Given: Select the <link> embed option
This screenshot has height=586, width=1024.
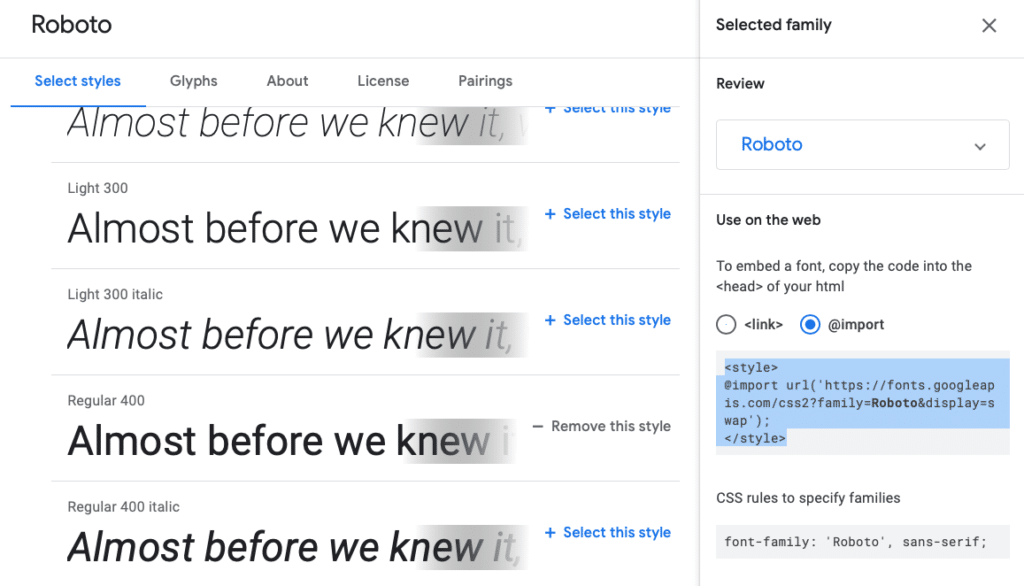Looking at the screenshot, I should [x=725, y=324].
